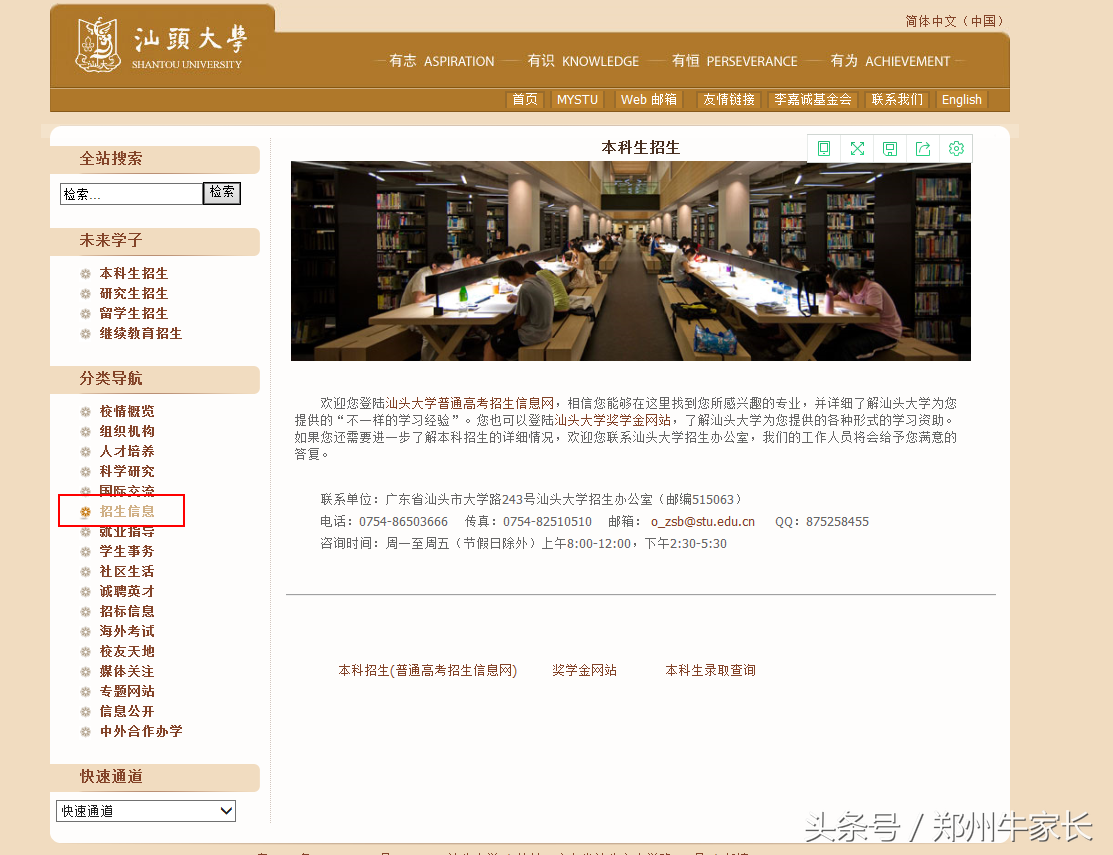Image resolution: width=1113 pixels, height=855 pixels.
Task: Open the settings gear icon above the banner
Action: [x=956, y=148]
